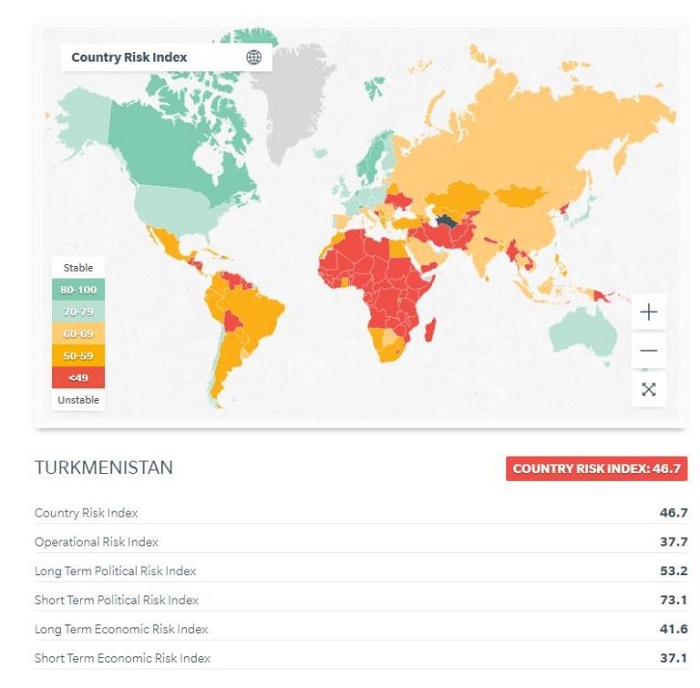Zoom out using the minus button
The image size is (700, 688).
click(648, 351)
